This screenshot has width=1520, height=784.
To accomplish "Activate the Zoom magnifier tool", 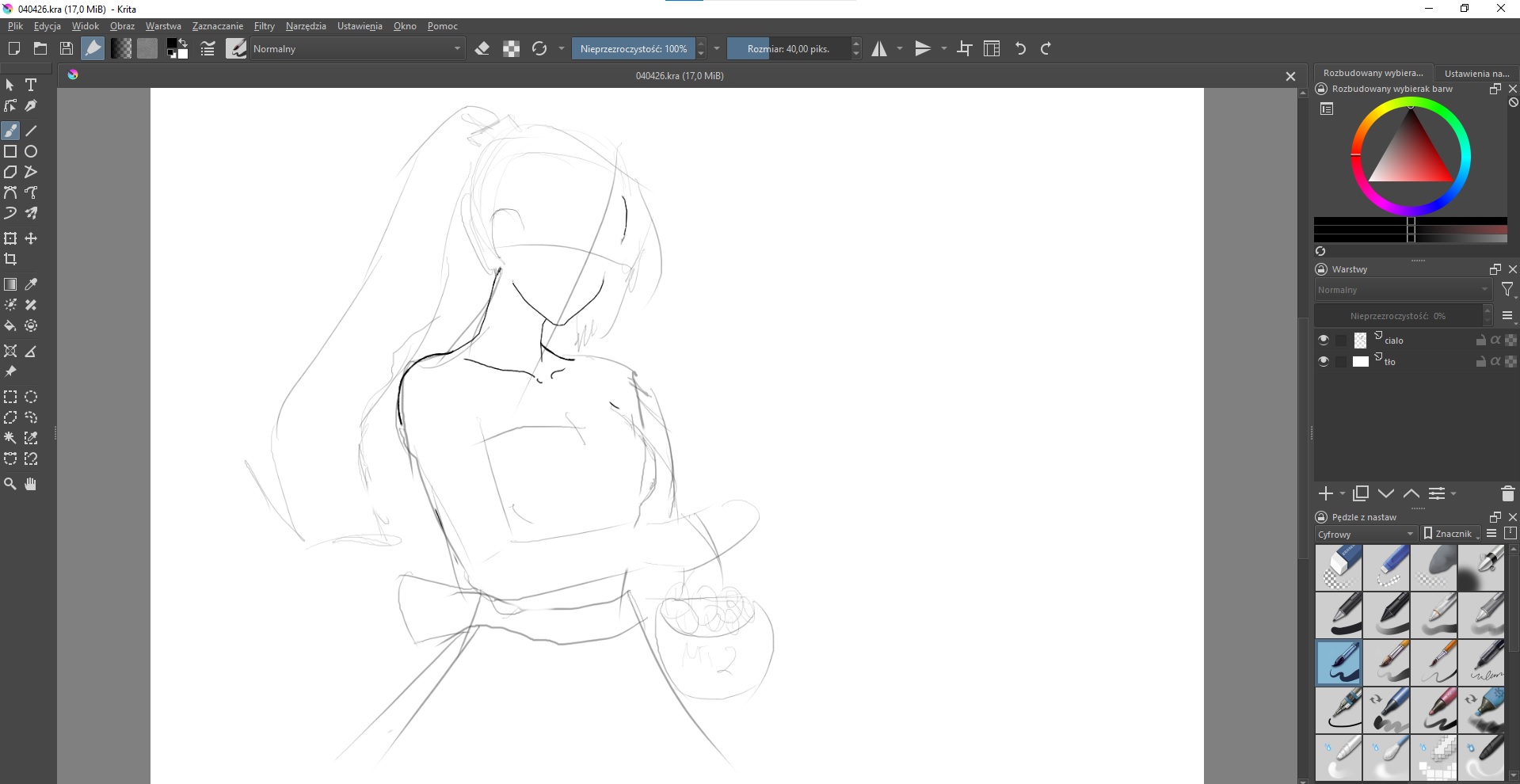I will click(x=10, y=484).
